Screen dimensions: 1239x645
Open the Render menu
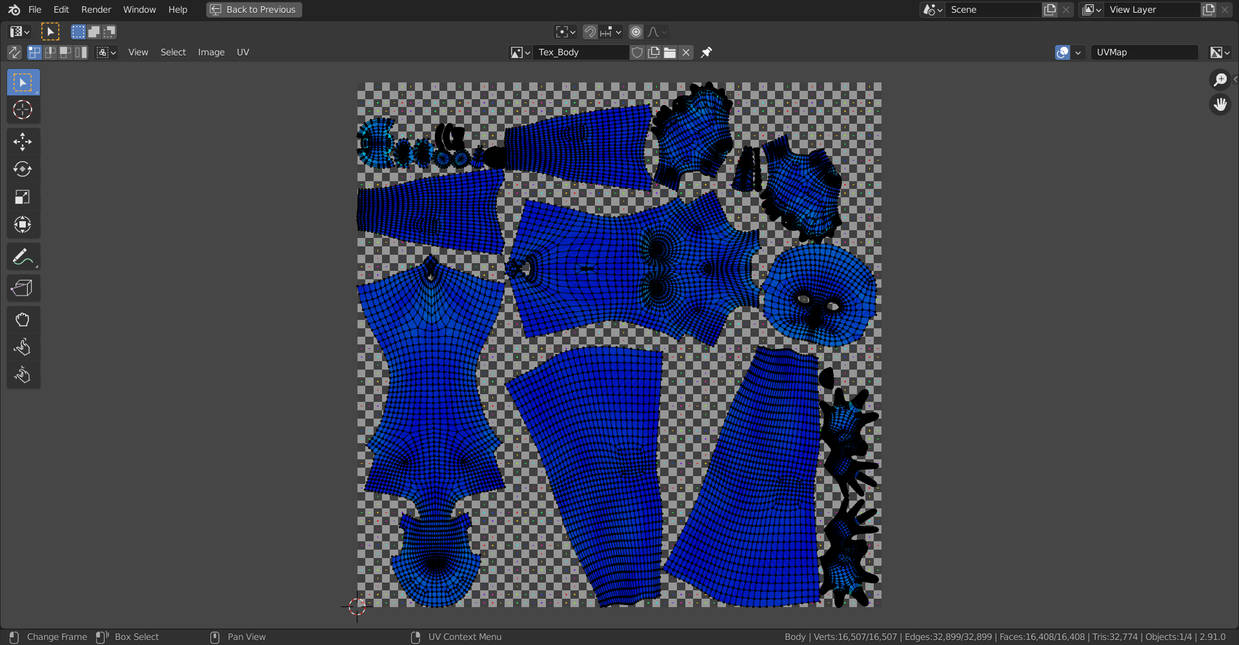[x=96, y=10]
